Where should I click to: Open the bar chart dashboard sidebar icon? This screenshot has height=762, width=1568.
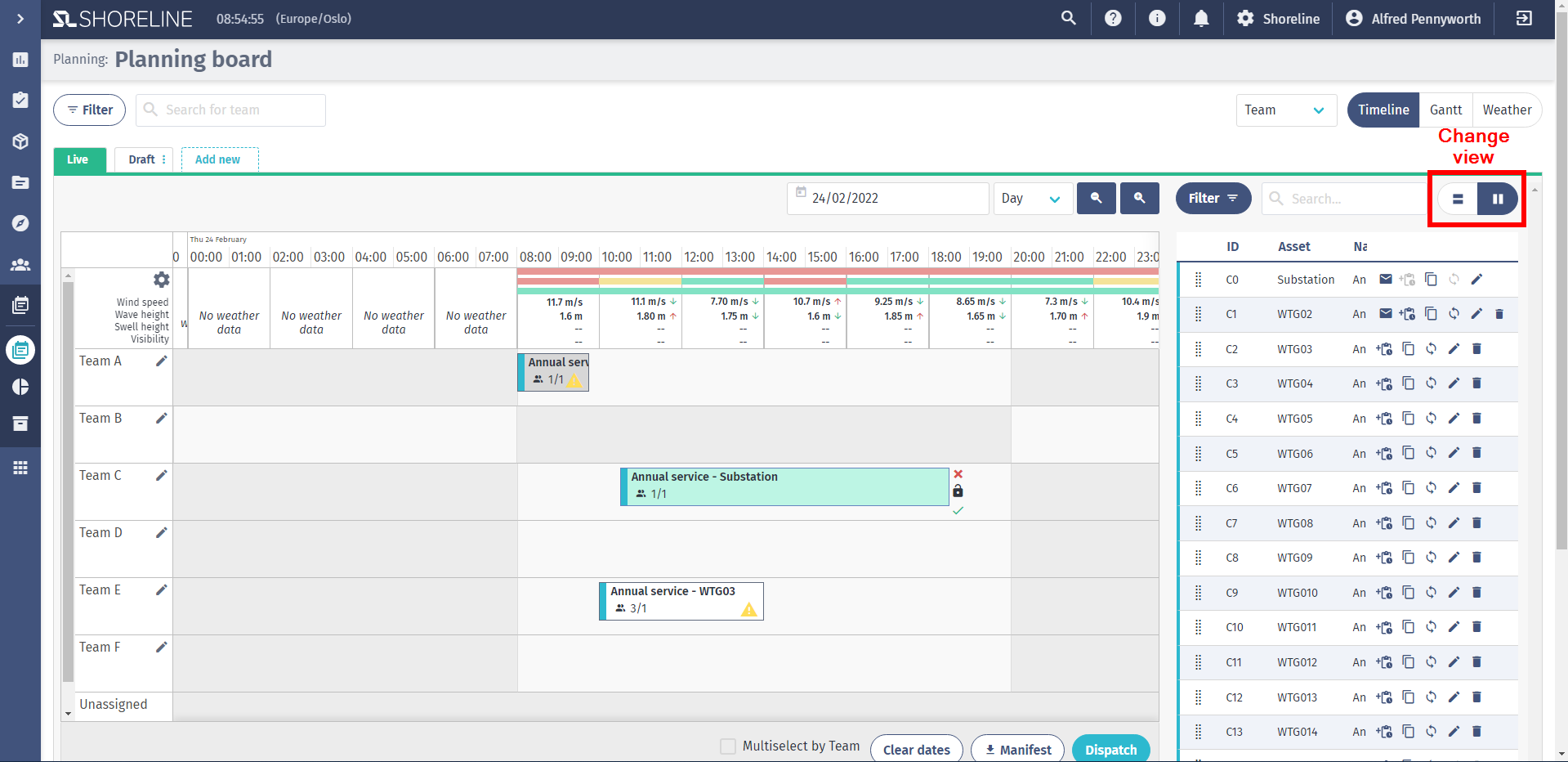[20, 60]
